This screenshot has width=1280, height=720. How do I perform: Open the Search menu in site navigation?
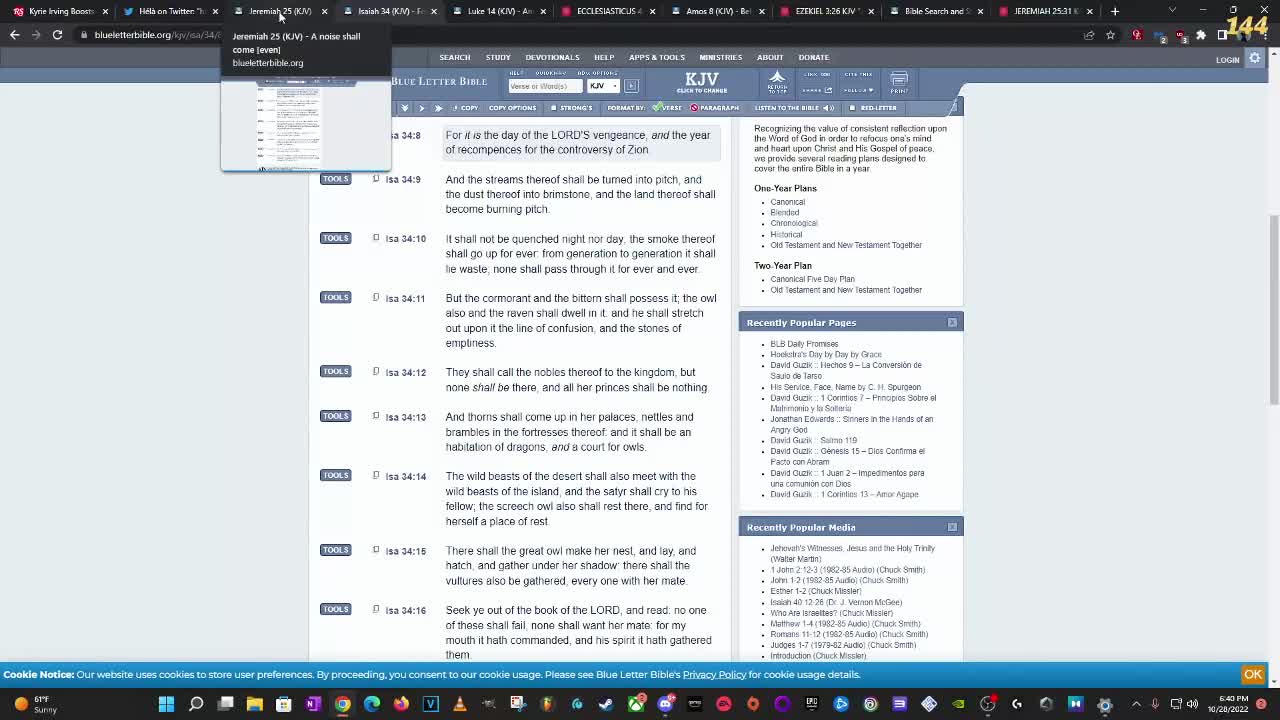tap(454, 57)
